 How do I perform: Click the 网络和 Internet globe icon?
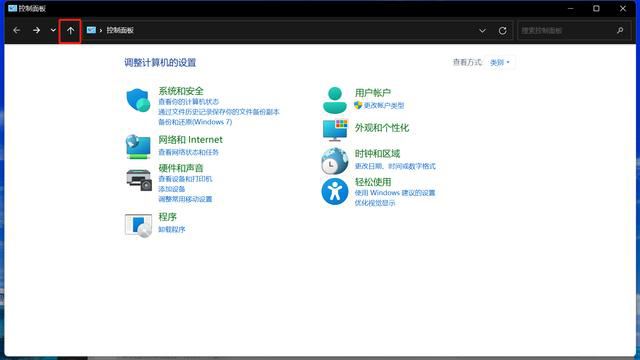[138, 147]
